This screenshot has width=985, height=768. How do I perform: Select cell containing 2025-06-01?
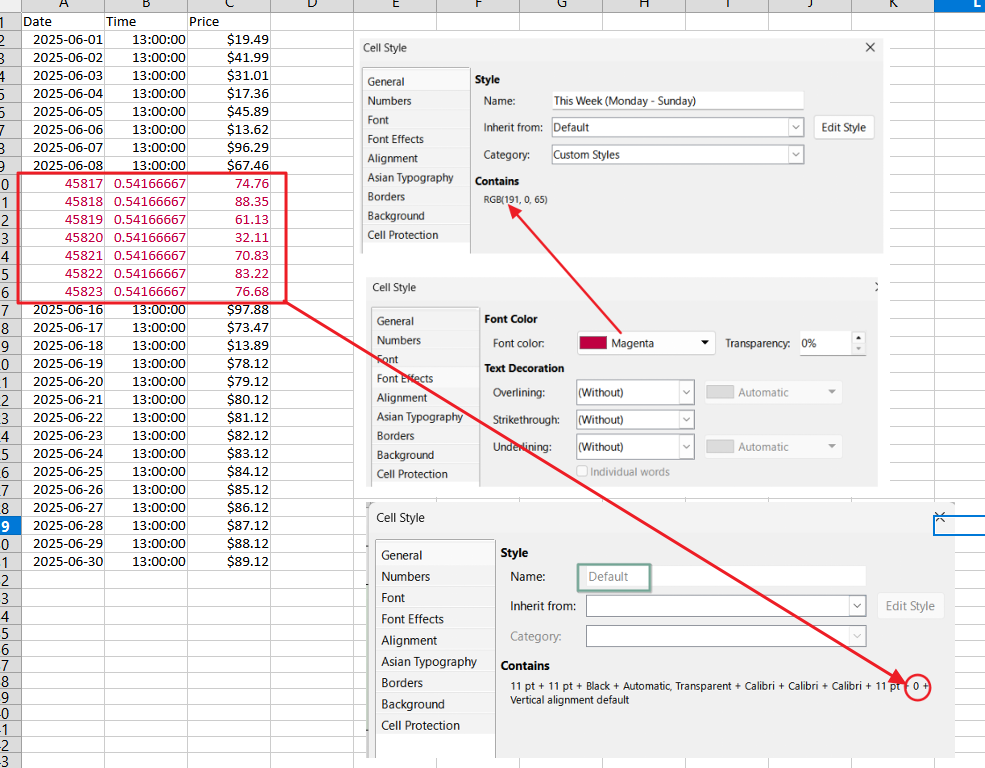tap(63, 40)
